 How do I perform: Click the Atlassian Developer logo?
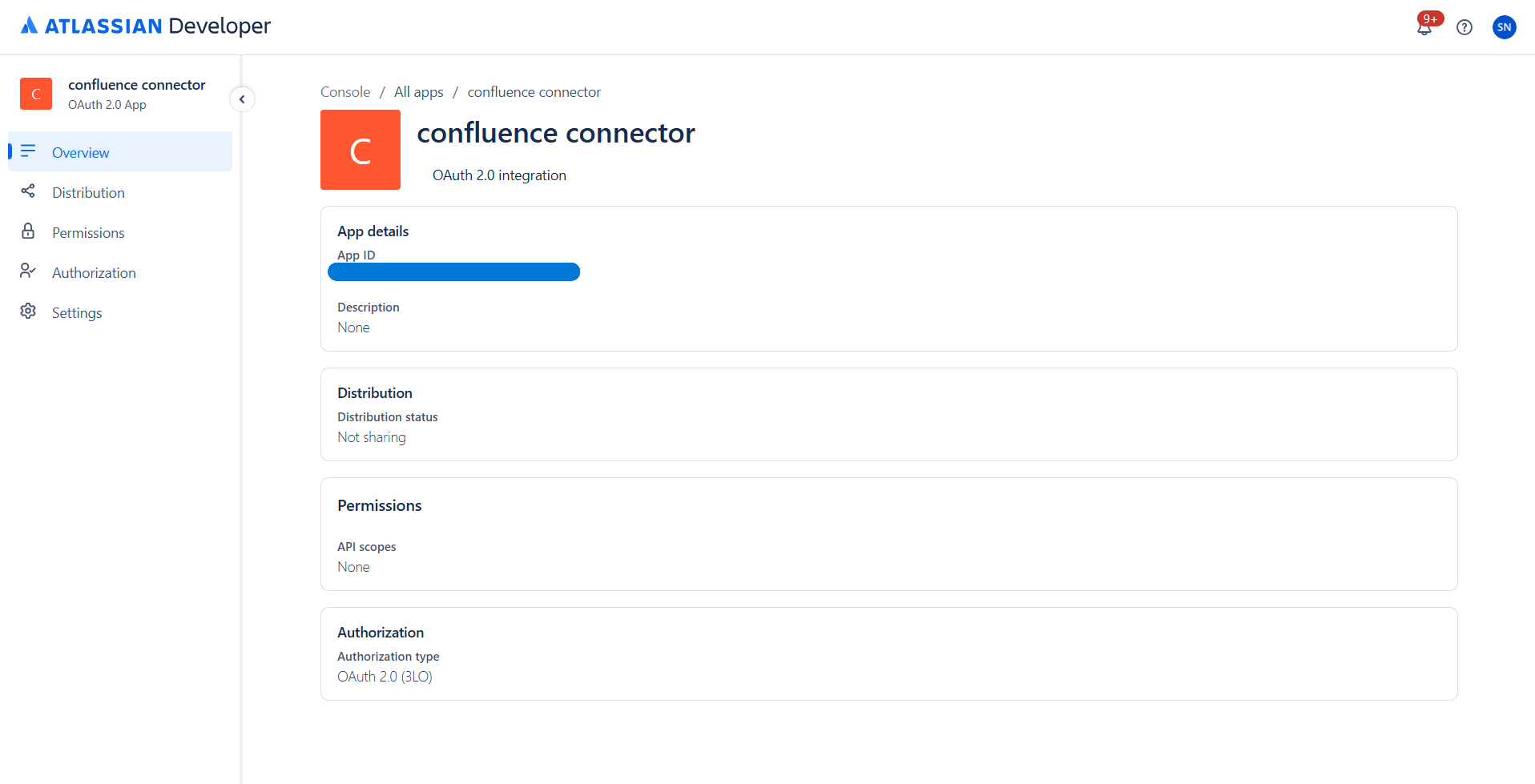pyautogui.click(x=145, y=26)
